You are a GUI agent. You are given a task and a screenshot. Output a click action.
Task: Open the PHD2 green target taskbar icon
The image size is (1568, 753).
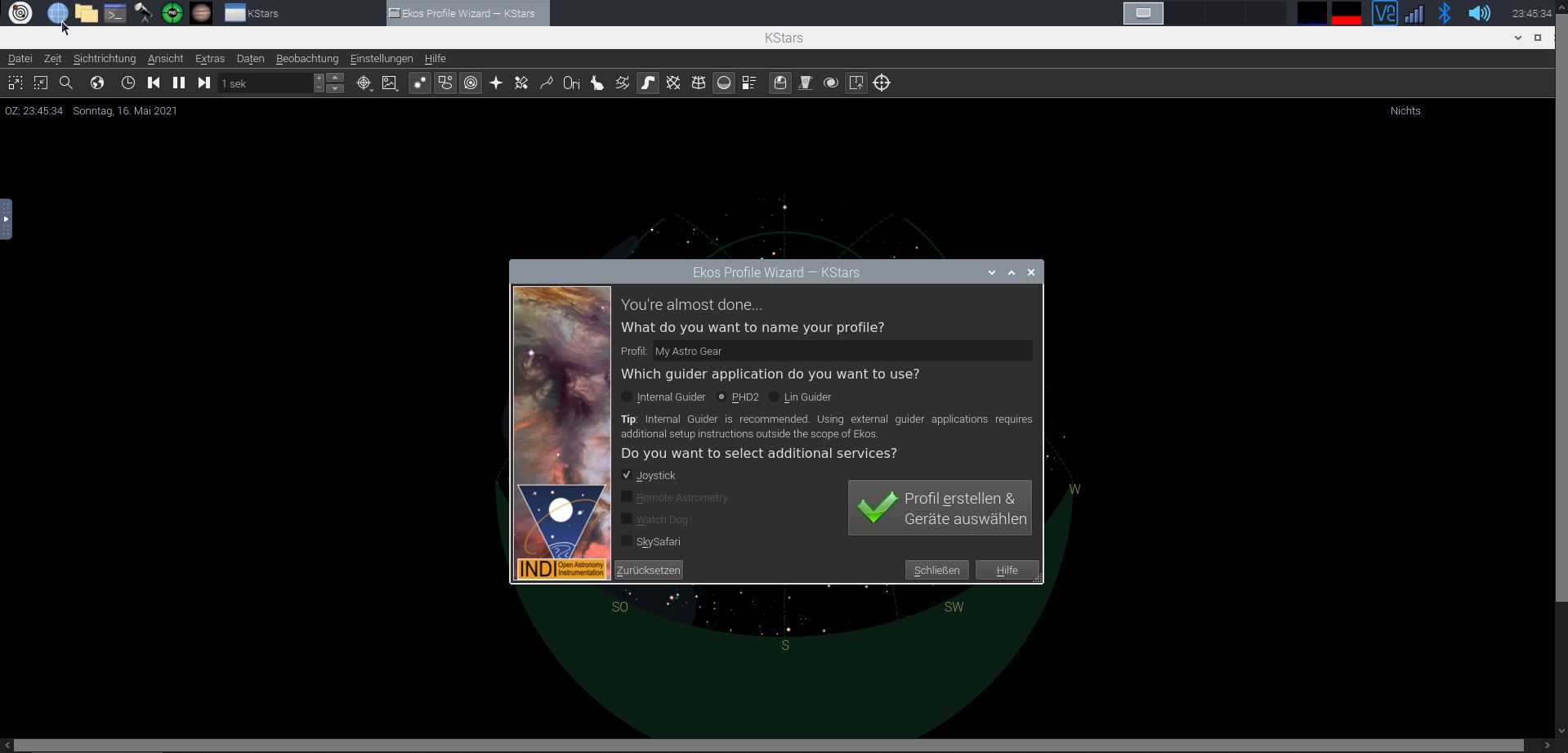tap(172, 13)
